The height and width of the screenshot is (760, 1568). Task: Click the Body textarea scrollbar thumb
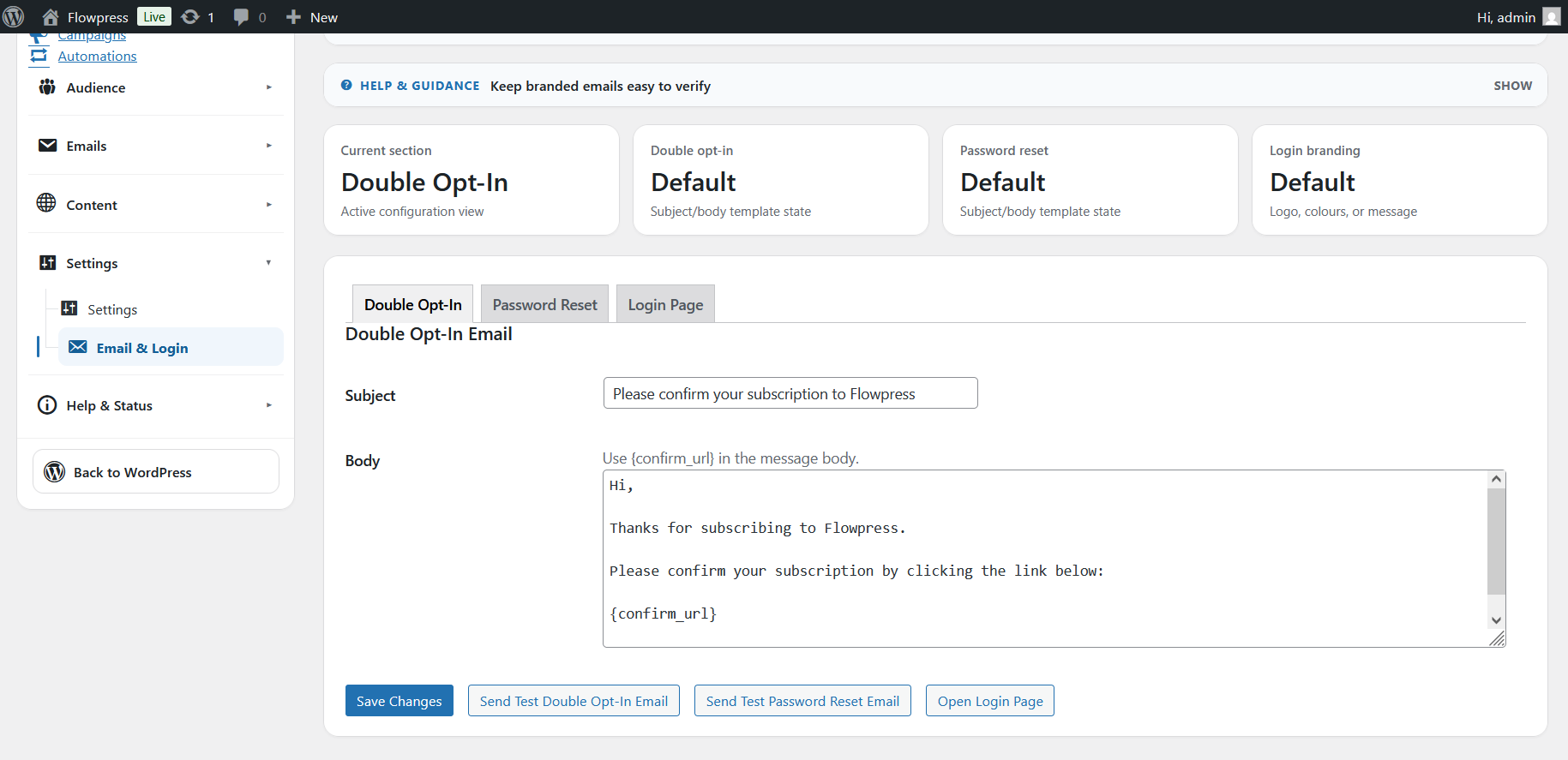pos(1496,542)
